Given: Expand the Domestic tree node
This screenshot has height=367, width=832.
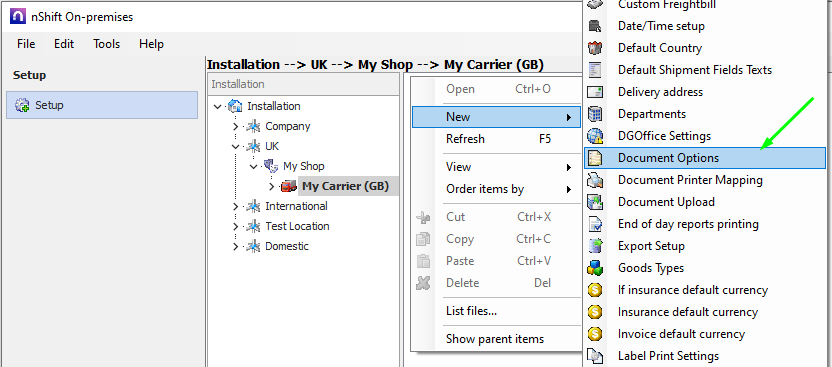Looking at the screenshot, I should click(236, 246).
